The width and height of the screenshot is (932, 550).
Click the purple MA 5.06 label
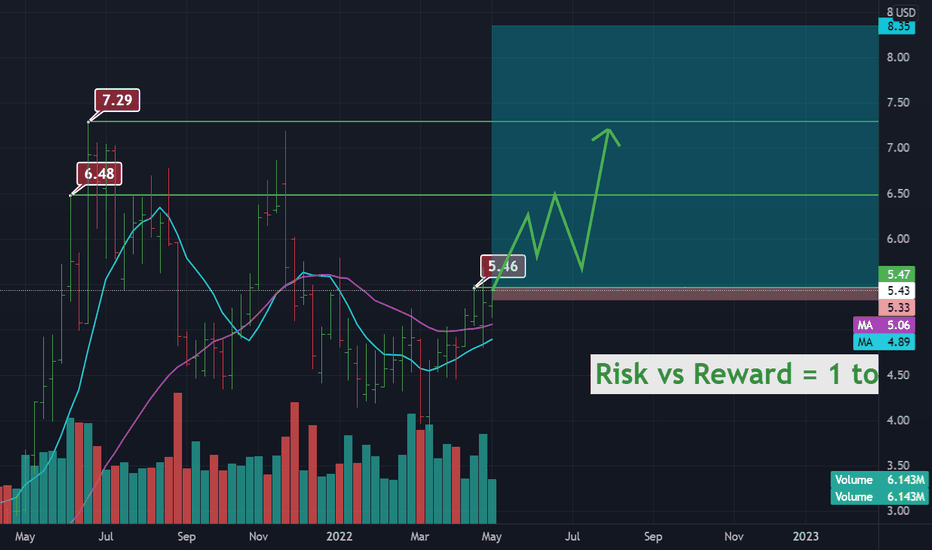pyautogui.click(x=883, y=325)
